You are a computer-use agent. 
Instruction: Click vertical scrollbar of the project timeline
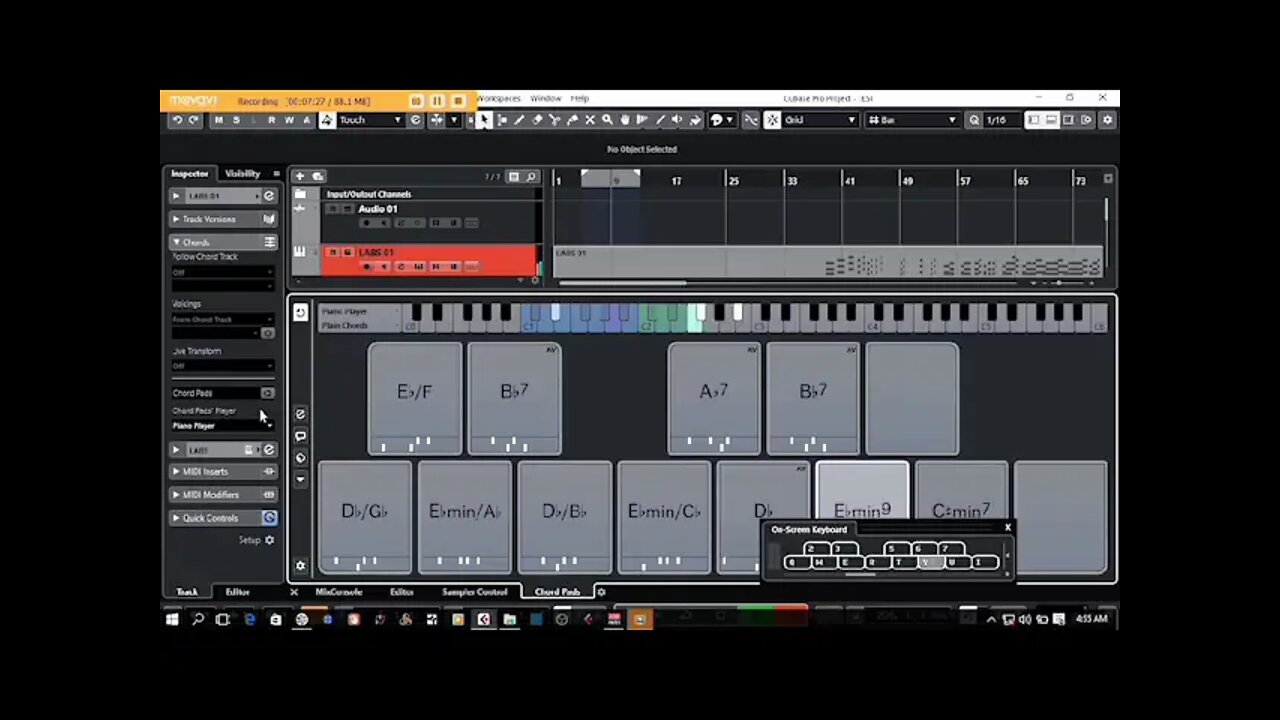(x=1106, y=210)
